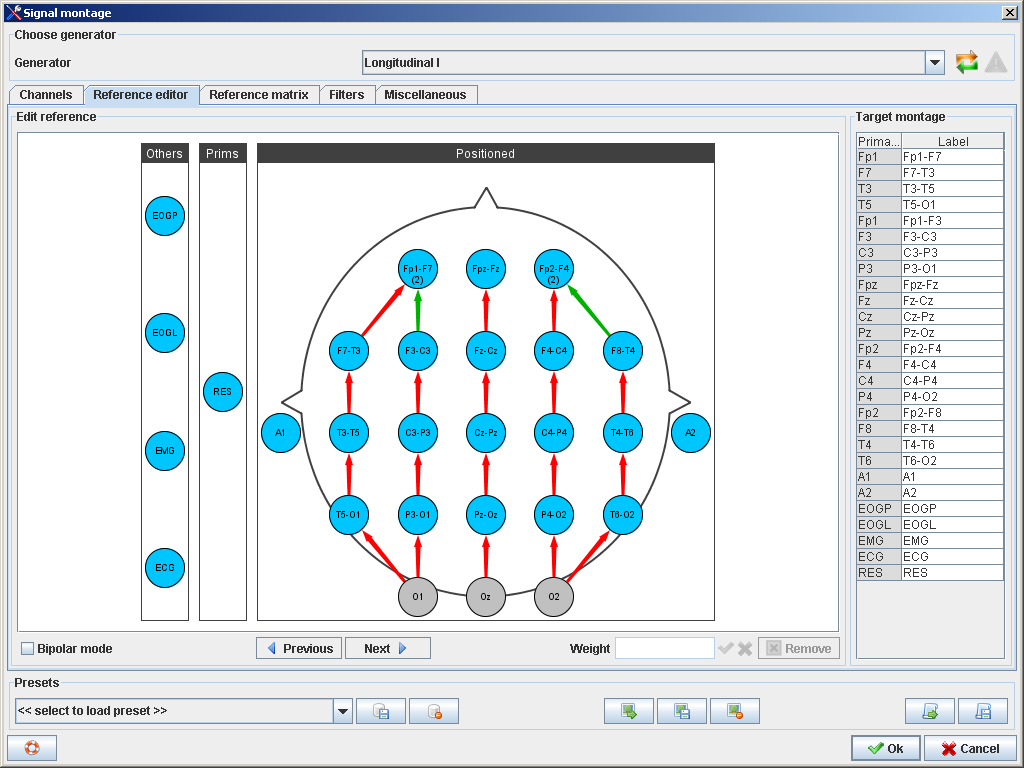Click the Weight input field

664,648
